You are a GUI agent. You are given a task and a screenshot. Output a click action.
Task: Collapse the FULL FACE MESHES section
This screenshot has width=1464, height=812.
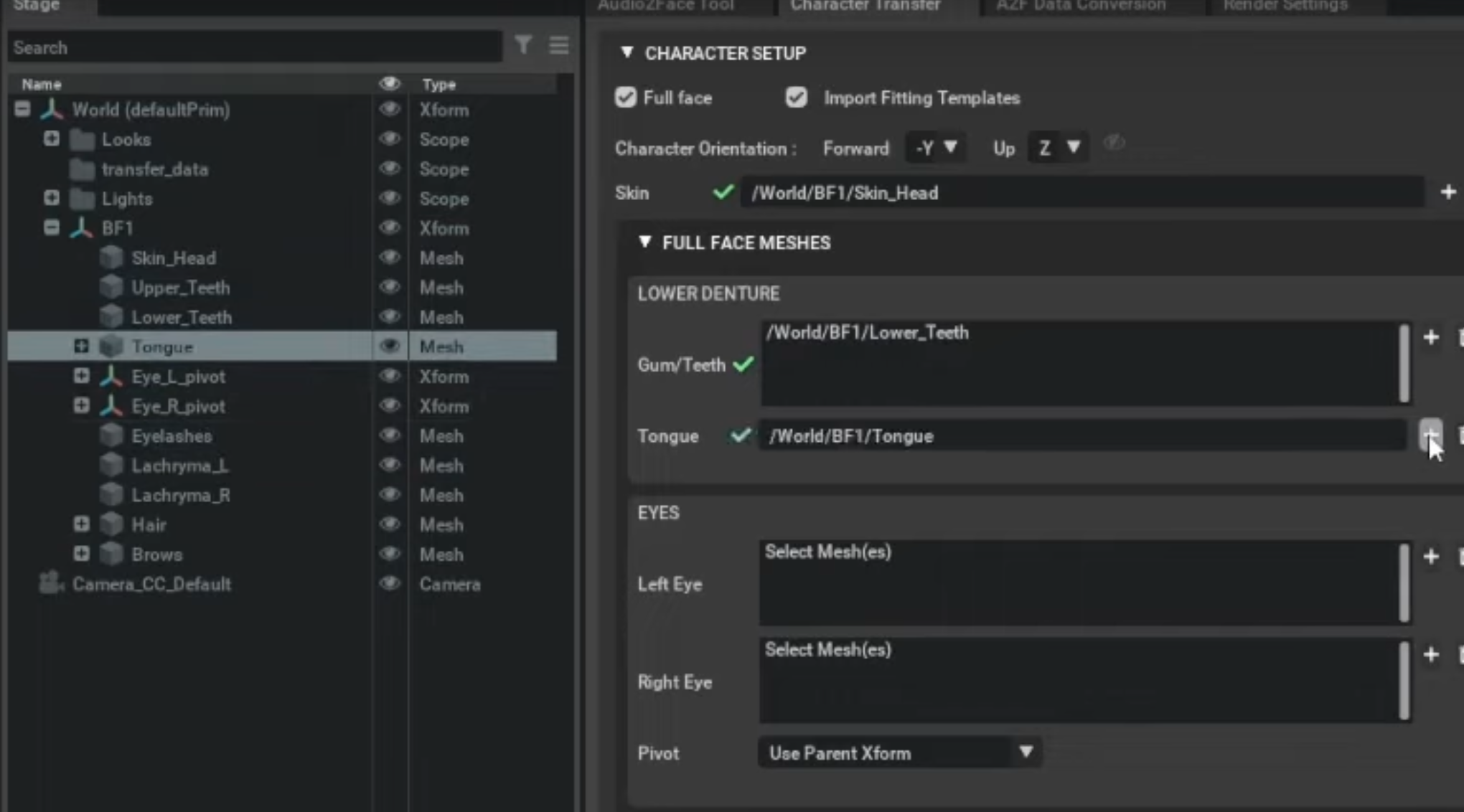click(x=644, y=242)
